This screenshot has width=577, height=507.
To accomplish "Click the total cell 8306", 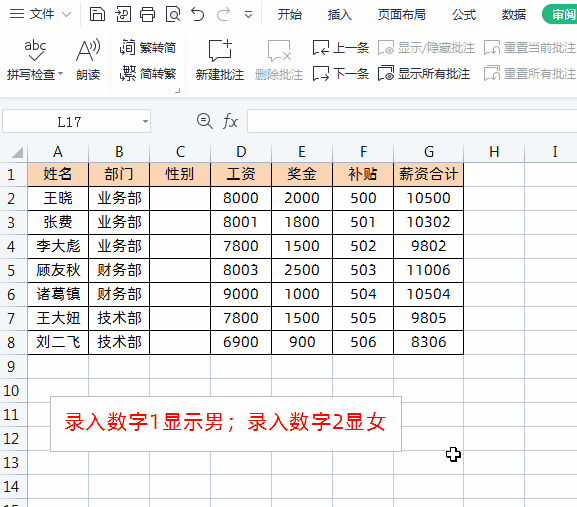I will click(429, 342).
